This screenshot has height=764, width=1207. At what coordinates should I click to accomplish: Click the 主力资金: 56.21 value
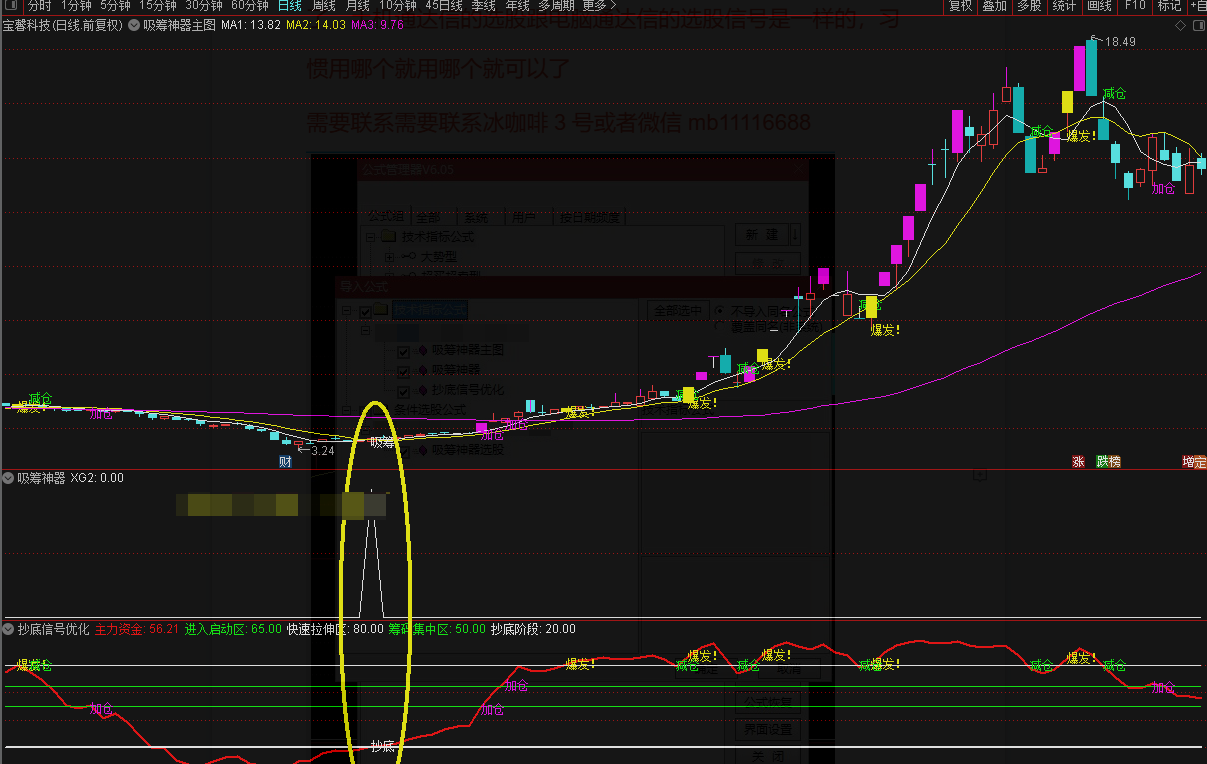137,629
